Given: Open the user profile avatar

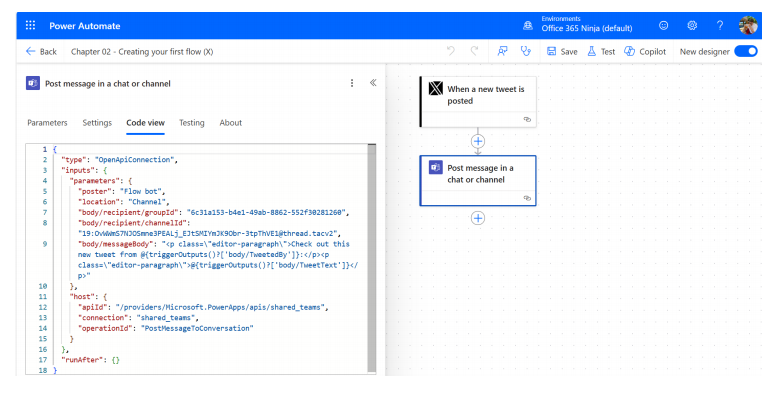Looking at the screenshot, I should [748, 25].
